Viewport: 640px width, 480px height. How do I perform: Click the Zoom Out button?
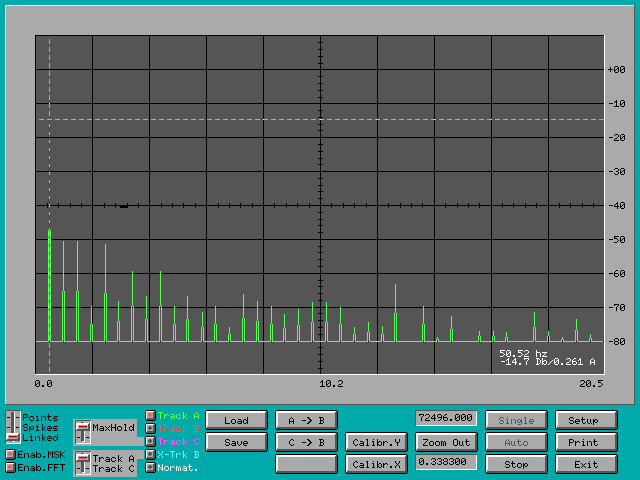coord(446,442)
